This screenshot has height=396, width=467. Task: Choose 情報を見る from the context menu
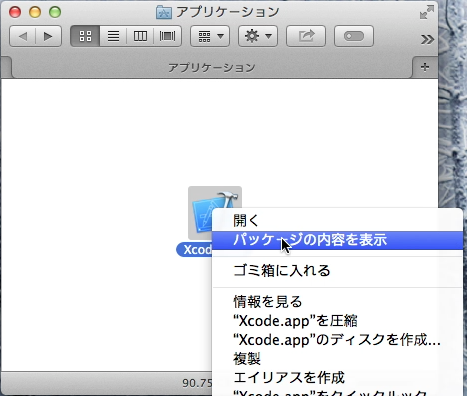(x=337, y=302)
